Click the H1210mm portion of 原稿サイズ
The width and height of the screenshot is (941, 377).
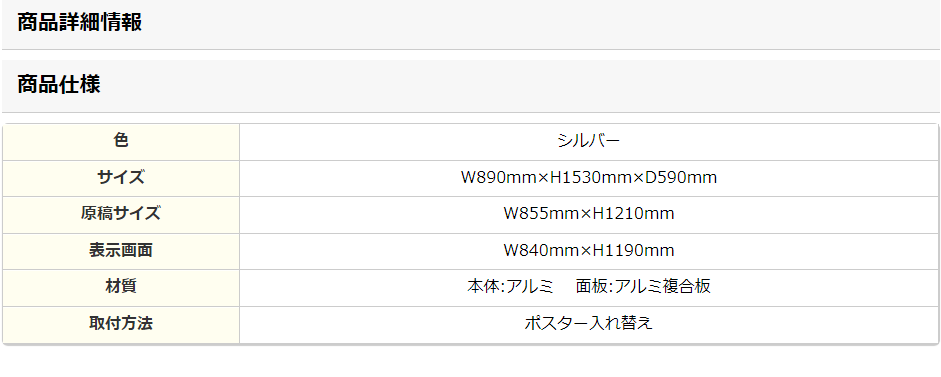[x=633, y=214]
